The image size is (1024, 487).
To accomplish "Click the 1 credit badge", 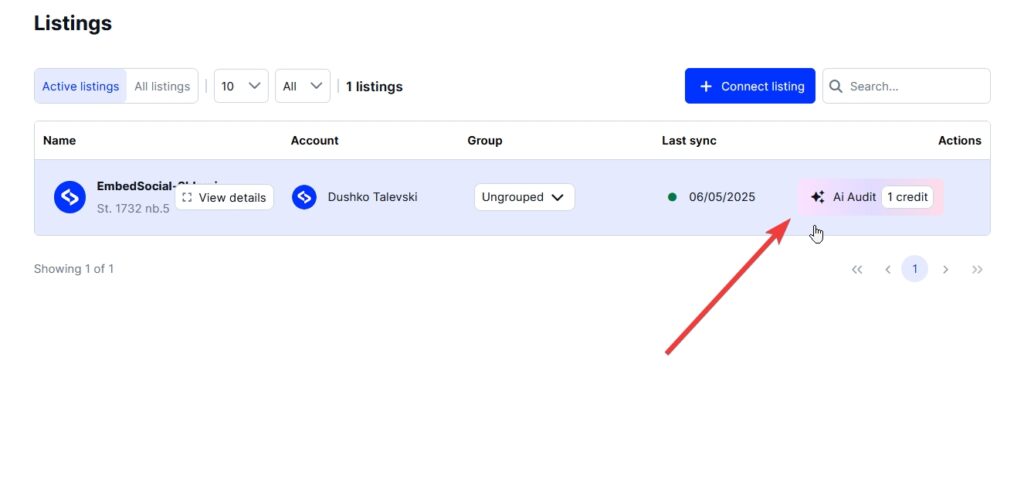I will coord(907,197).
